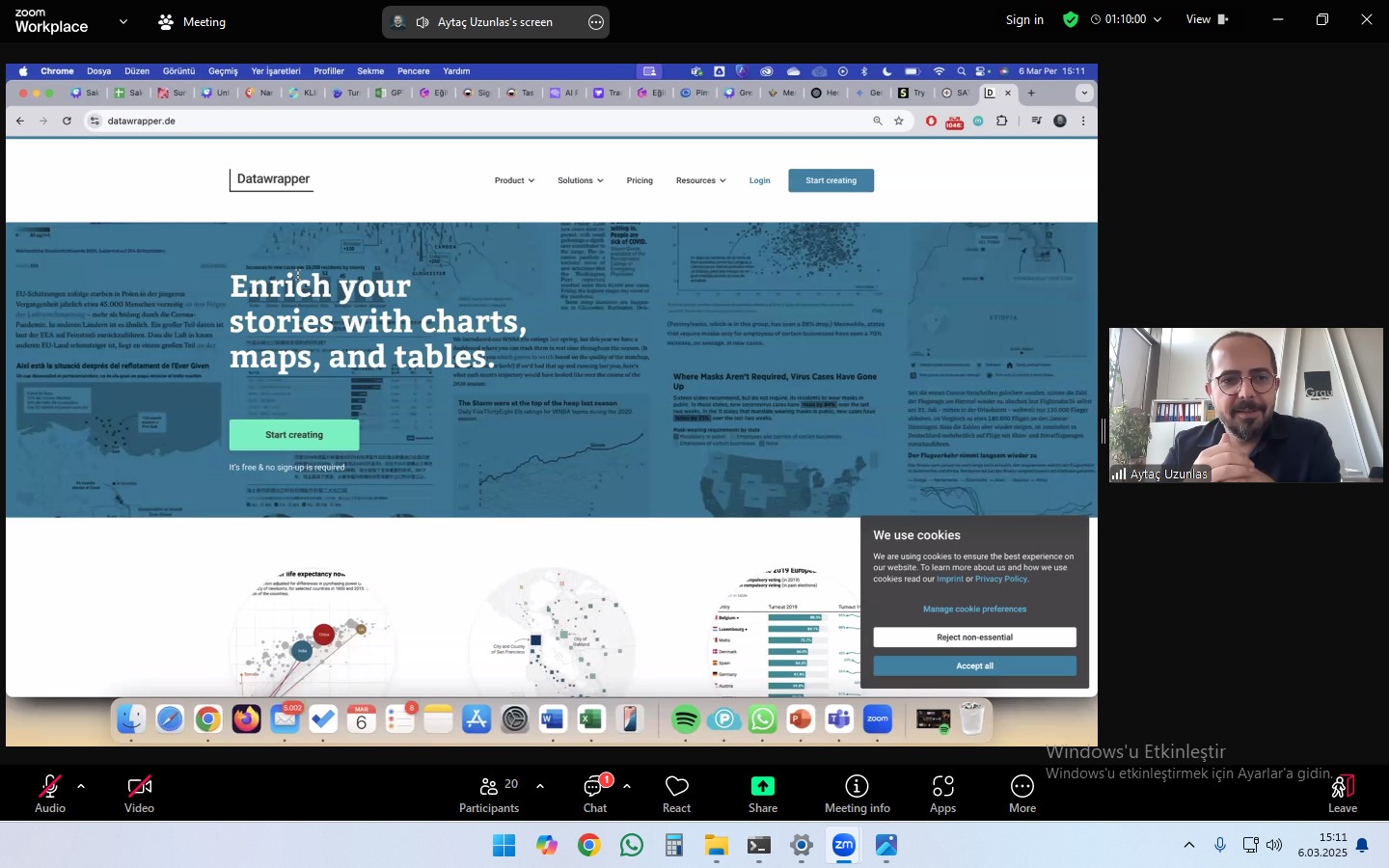The width and height of the screenshot is (1389, 868).
Task: Open the React emoji menu
Action: [x=676, y=795]
